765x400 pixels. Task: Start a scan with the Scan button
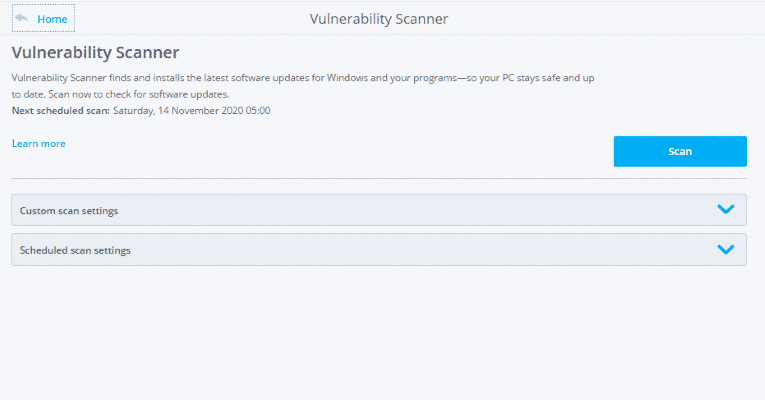[680, 151]
